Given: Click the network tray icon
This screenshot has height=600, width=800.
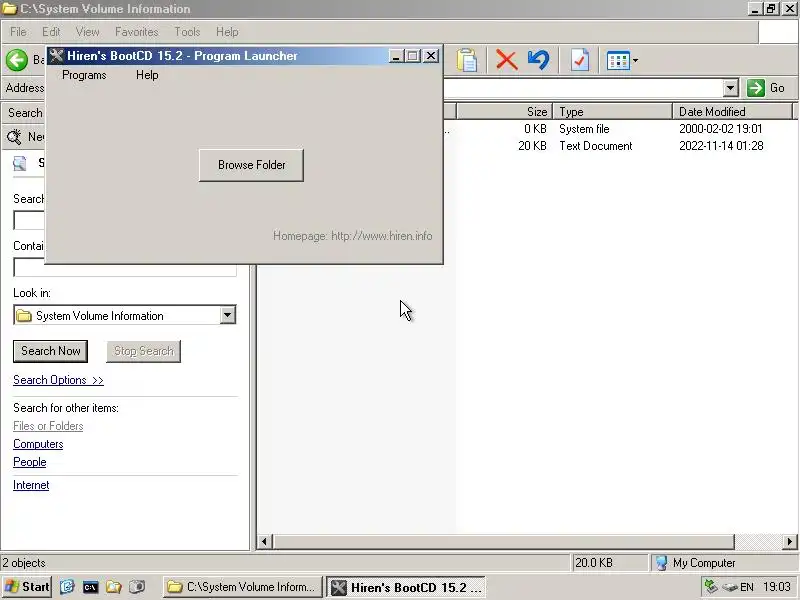Looking at the screenshot, I should click(710, 586).
